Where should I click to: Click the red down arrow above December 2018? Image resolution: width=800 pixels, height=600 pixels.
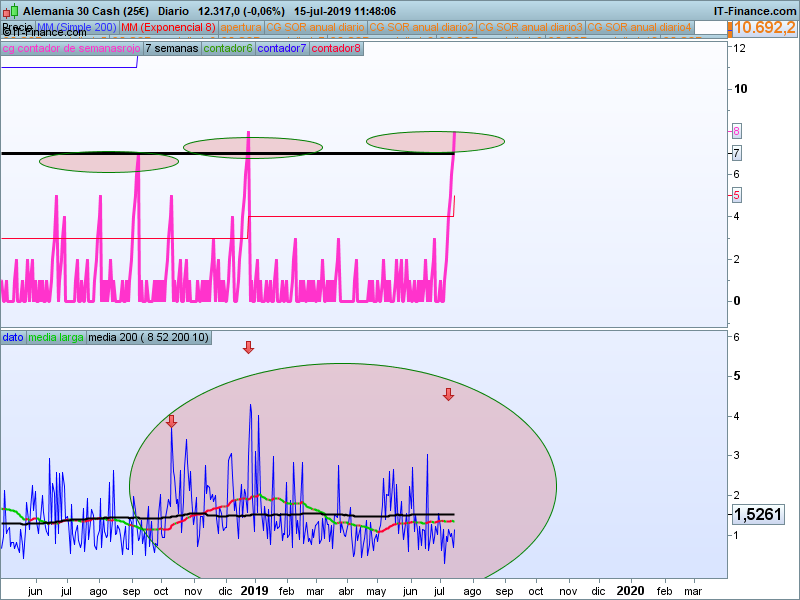pos(249,347)
